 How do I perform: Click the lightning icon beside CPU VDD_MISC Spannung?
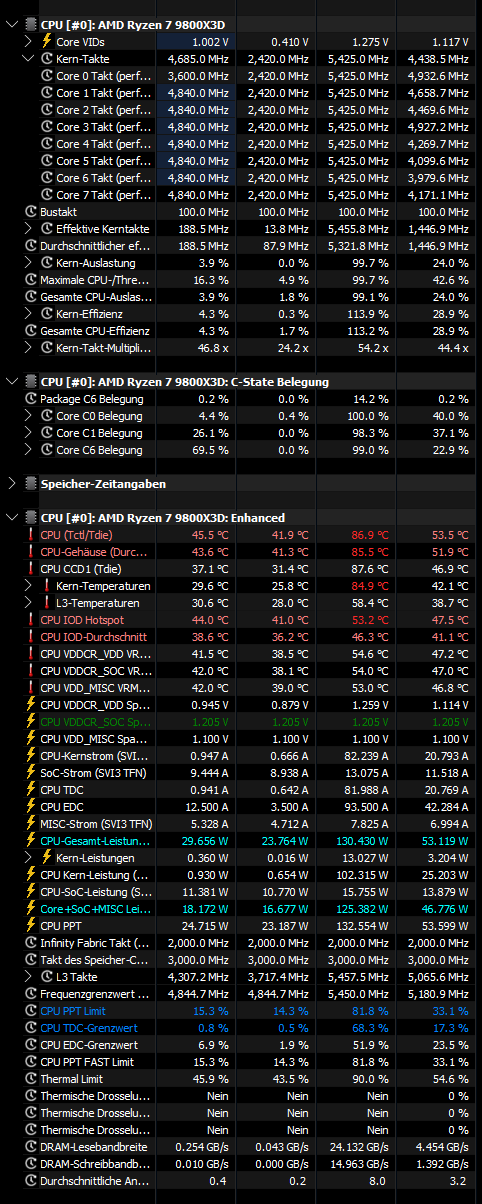pyautogui.click(x=31, y=739)
